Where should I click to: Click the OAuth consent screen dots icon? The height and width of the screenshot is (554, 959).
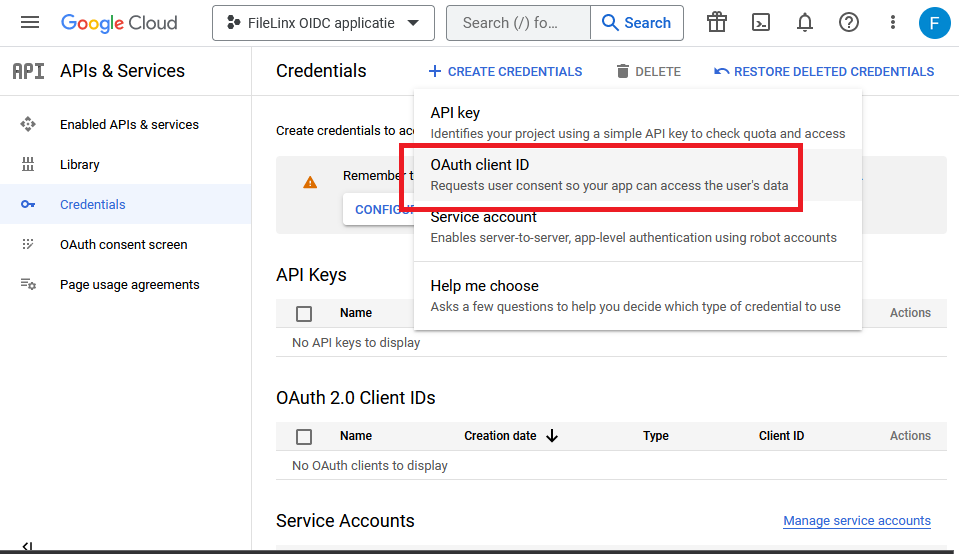28,245
